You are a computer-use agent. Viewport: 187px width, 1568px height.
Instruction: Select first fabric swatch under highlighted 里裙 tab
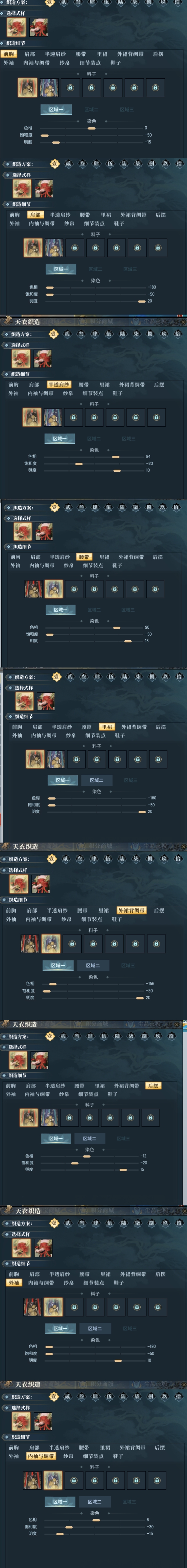[35, 759]
